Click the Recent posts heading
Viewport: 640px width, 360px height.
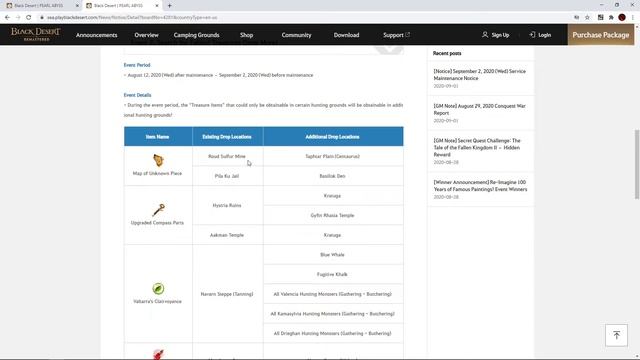tap(447, 53)
